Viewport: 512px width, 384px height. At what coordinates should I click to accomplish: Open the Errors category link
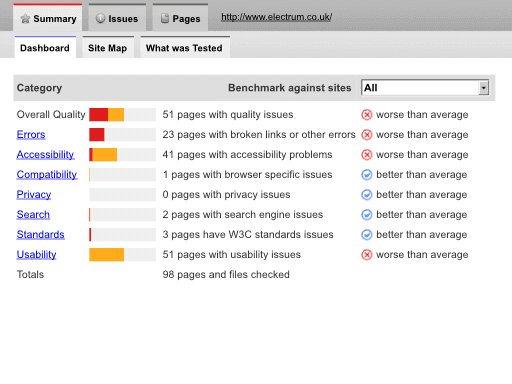tap(31, 135)
